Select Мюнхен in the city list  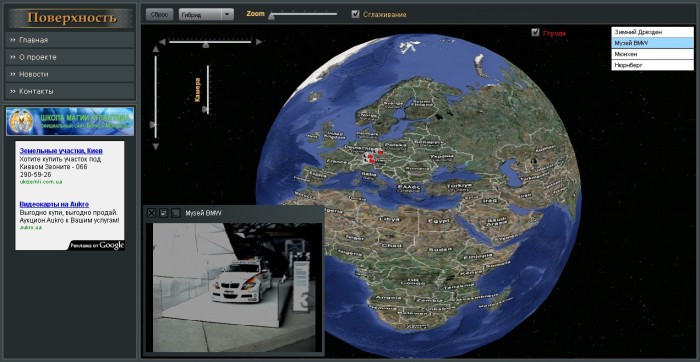click(652, 54)
